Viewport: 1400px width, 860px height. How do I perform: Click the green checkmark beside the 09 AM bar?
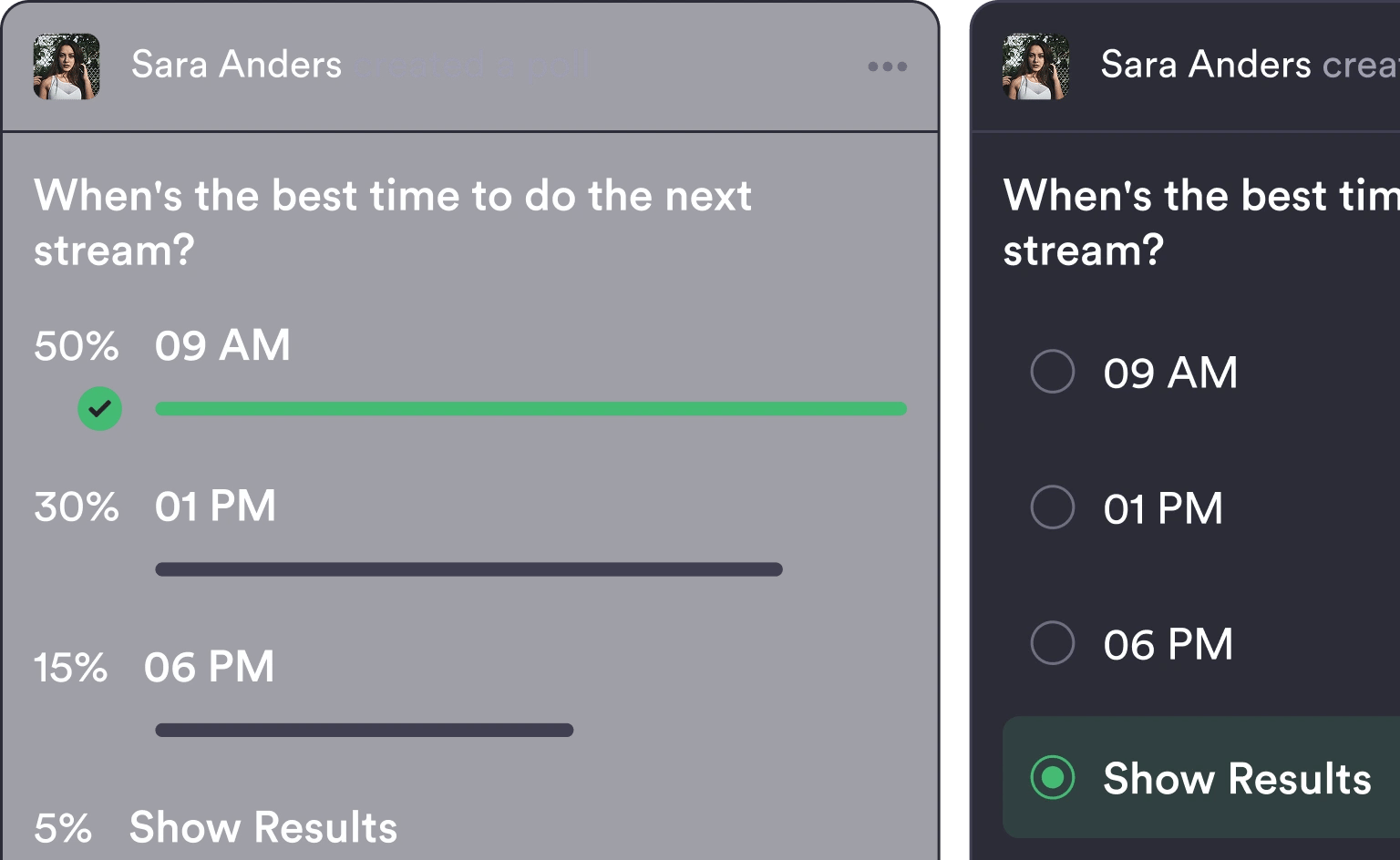100,409
